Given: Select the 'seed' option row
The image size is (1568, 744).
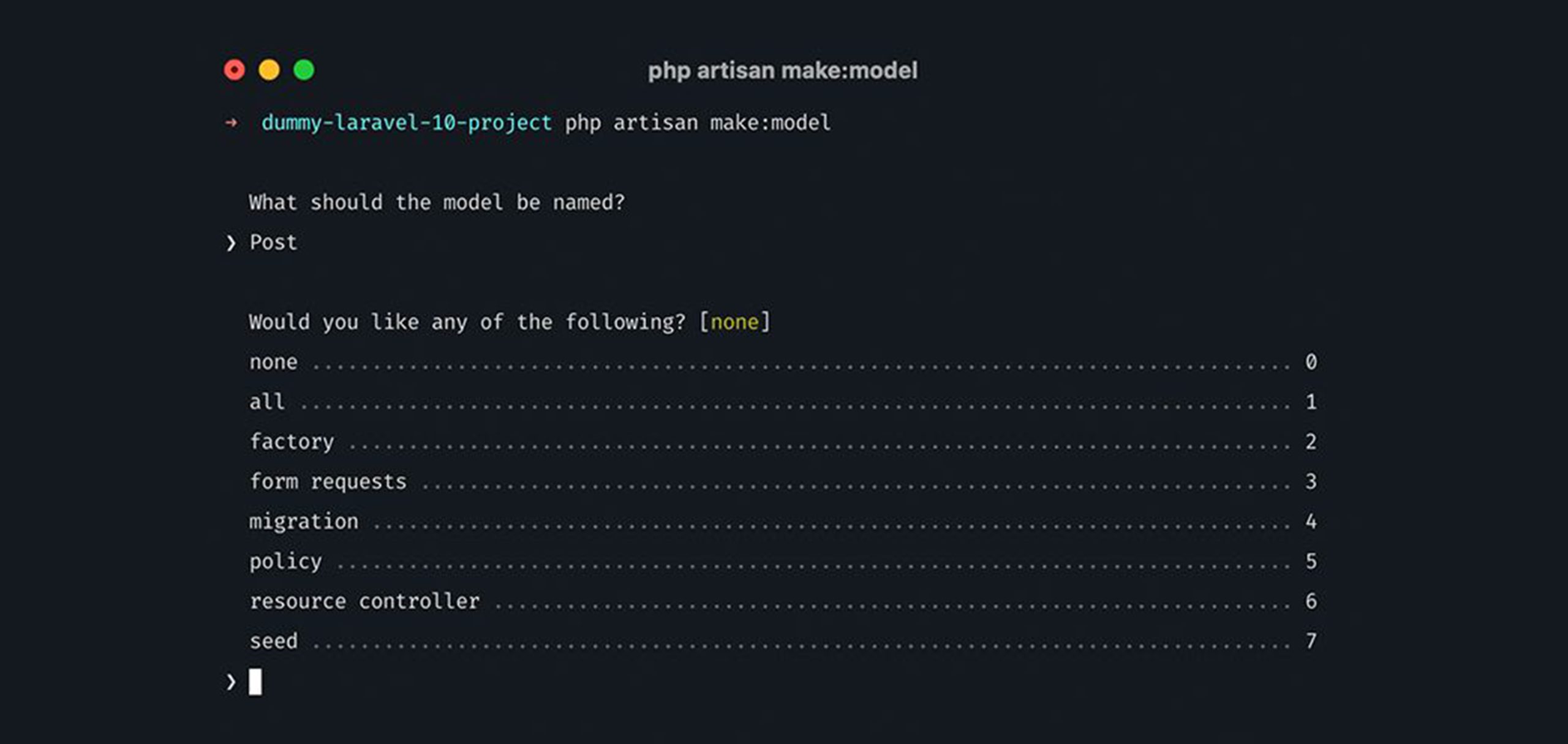Looking at the screenshot, I should [783, 641].
